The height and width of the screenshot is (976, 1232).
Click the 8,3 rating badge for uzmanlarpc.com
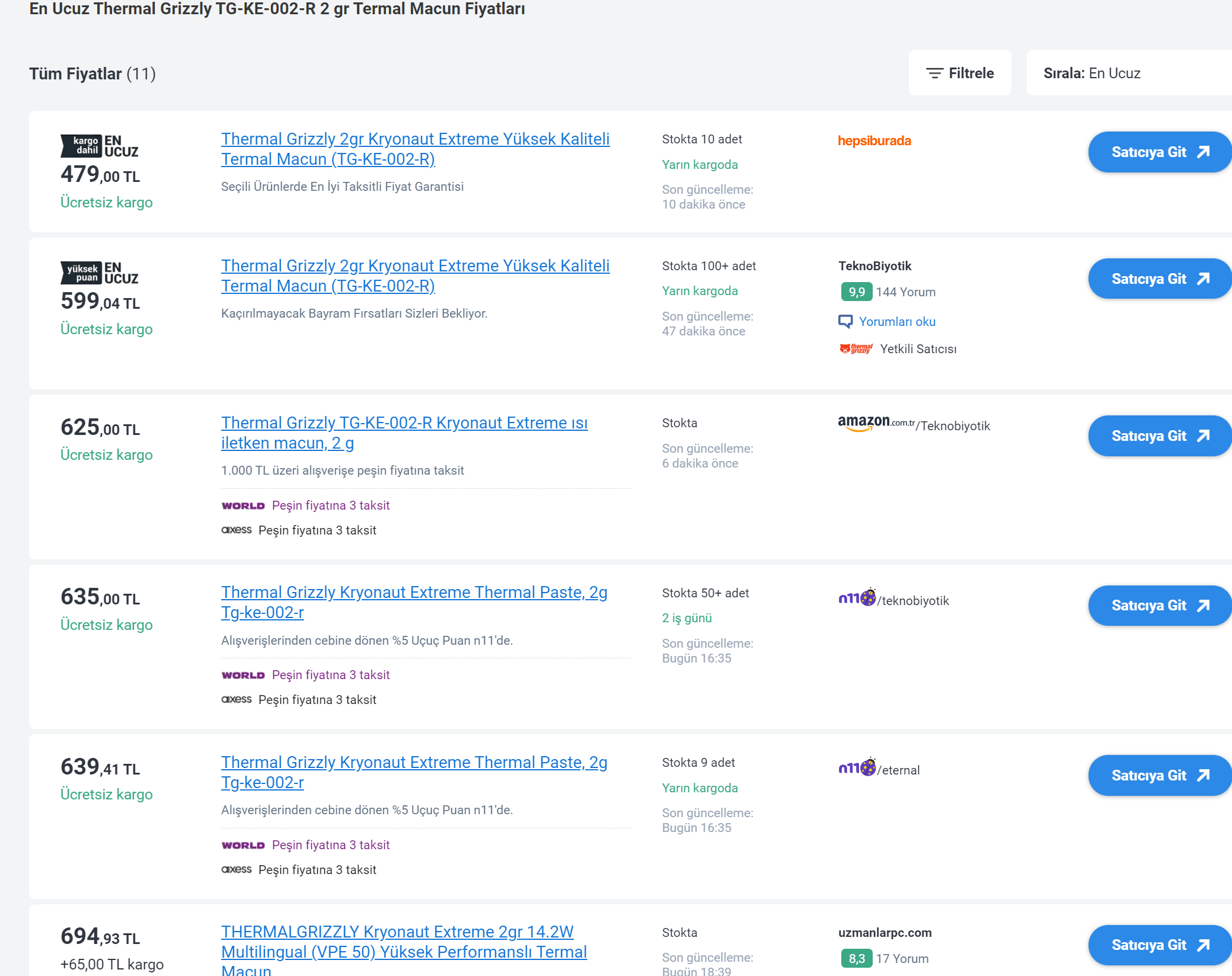coord(856,958)
